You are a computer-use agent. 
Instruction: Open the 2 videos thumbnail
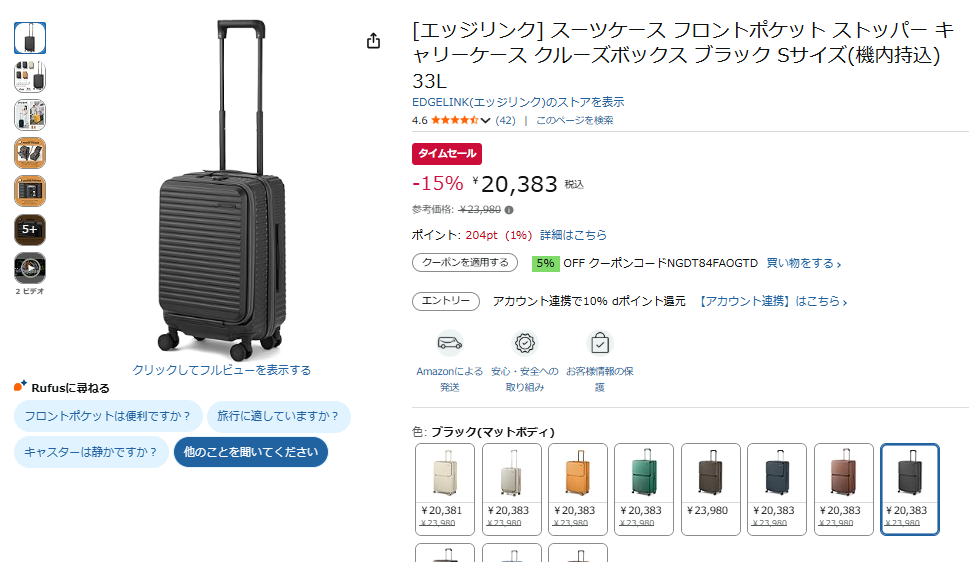[x=30, y=269]
